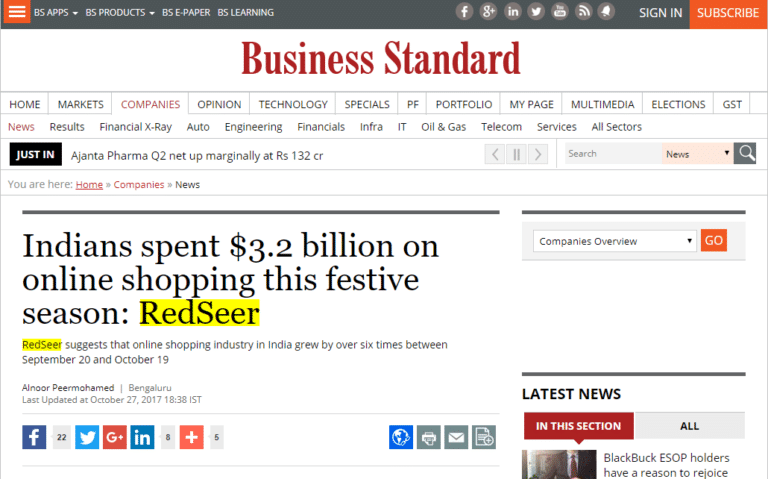Open the News search category dropdown
768x479 pixels.
pyautogui.click(x=697, y=154)
